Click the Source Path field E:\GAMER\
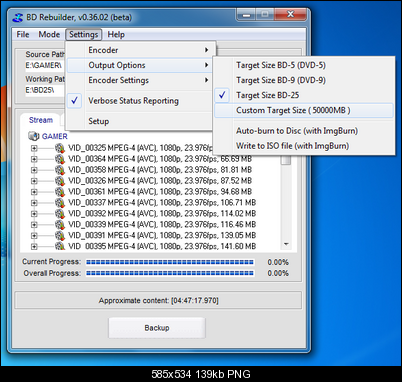 click(45, 65)
